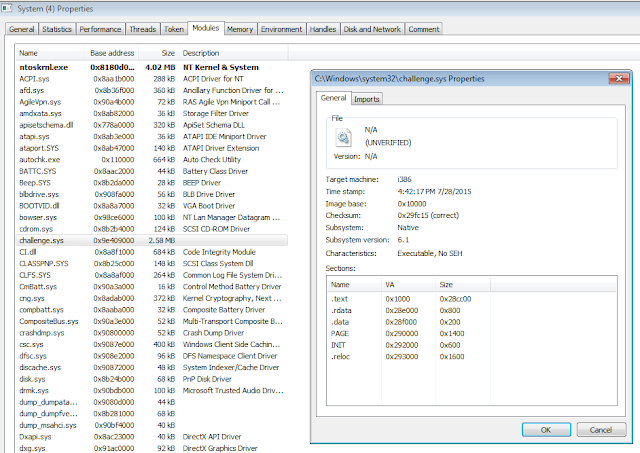640x453 pixels.
Task: Select autochk.exe module row
Action: (x=152, y=160)
